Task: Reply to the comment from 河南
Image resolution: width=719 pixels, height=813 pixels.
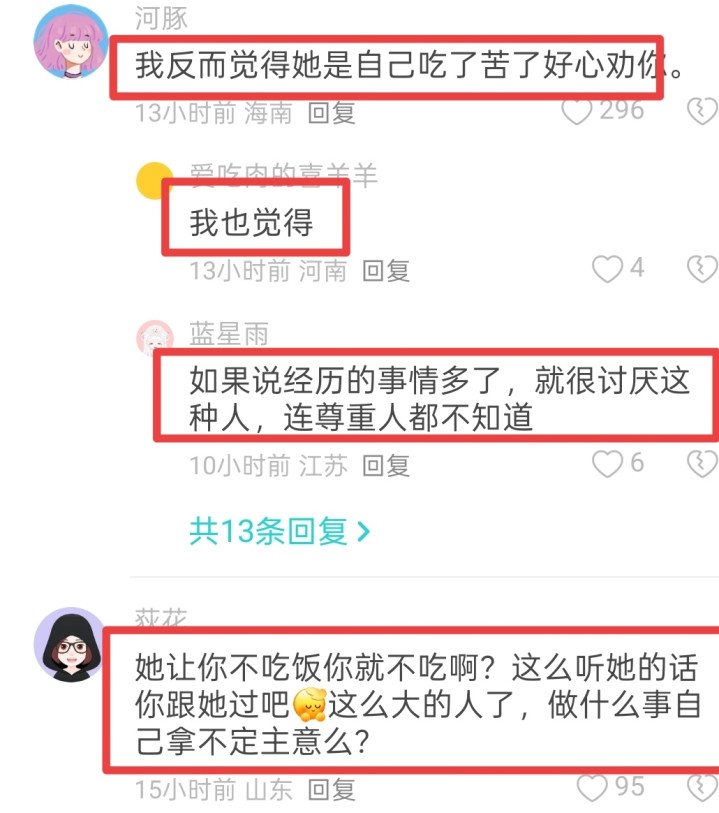Action: pyautogui.click(x=386, y=271)
